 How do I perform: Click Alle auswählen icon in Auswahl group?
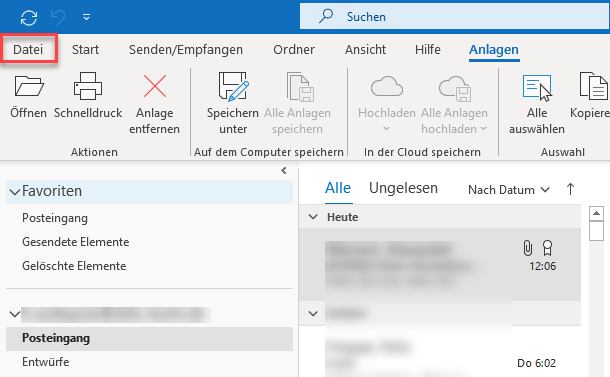point(537,87)
